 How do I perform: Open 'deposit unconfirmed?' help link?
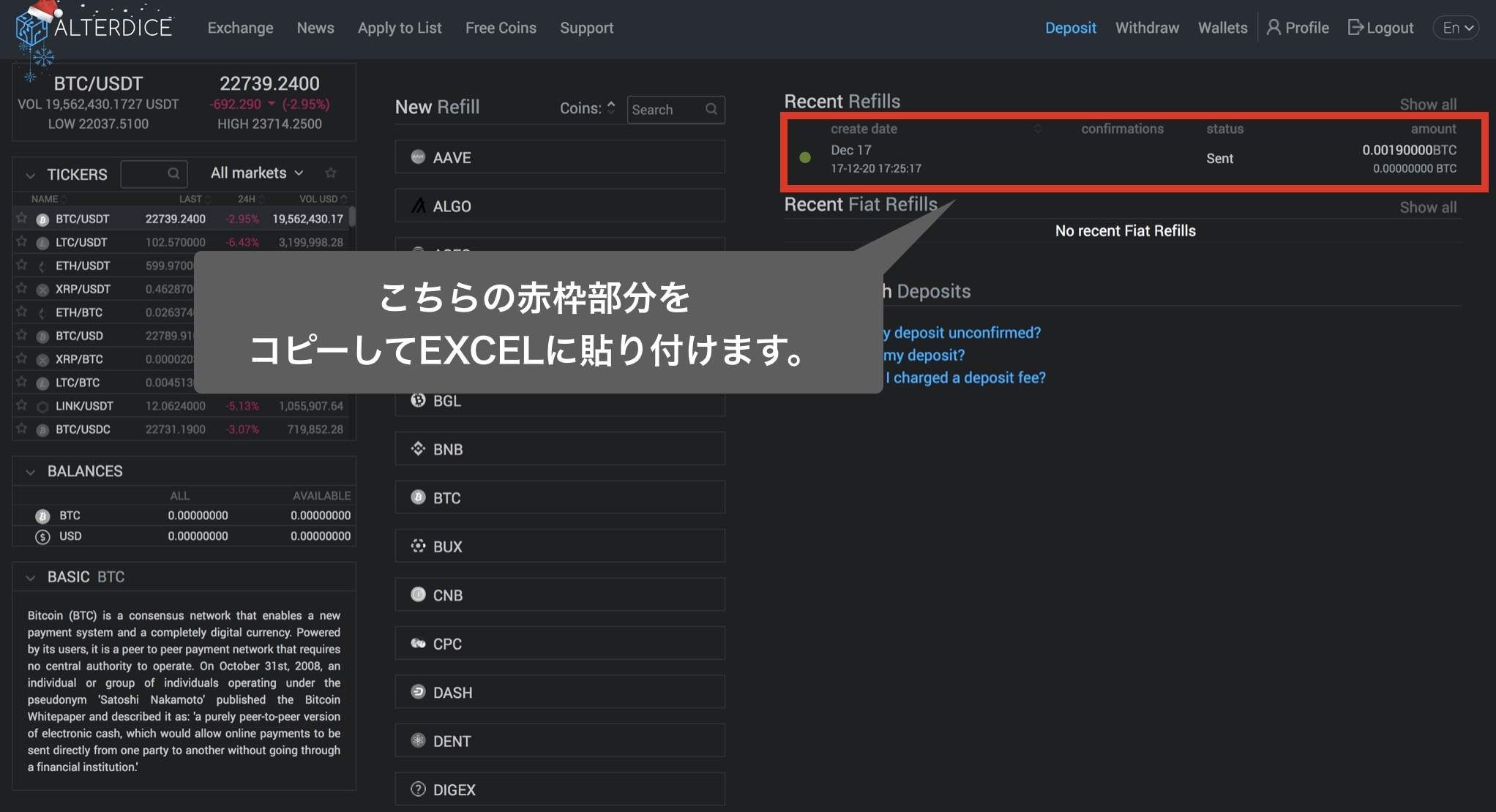962,333
